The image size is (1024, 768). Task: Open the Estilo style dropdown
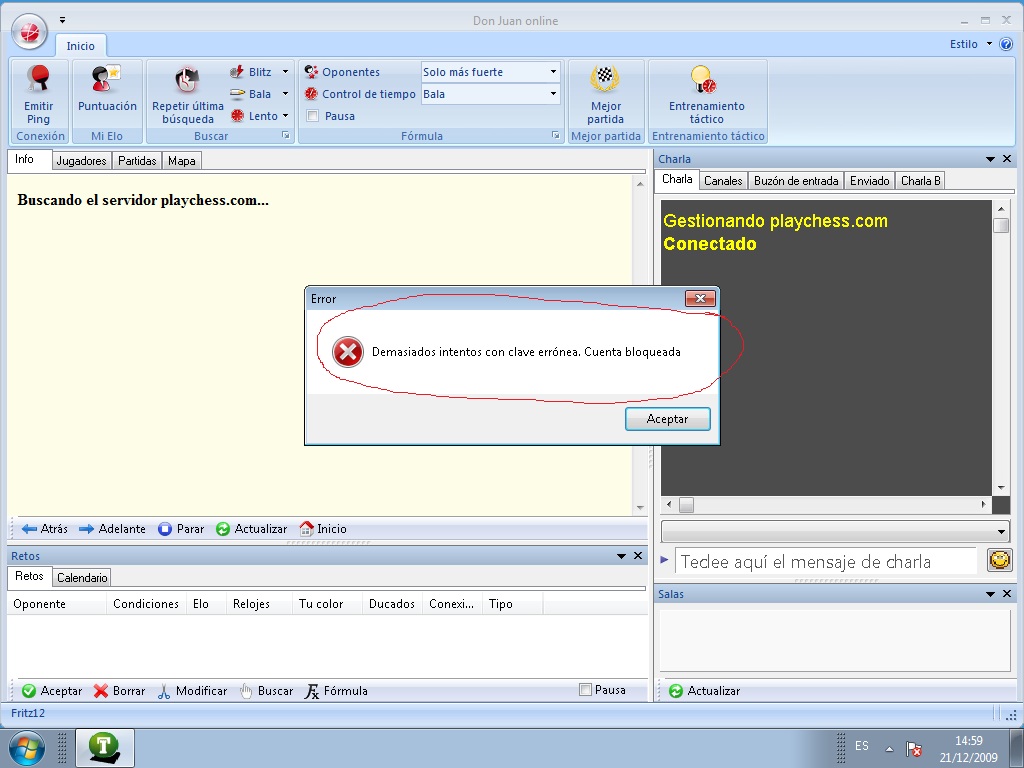[970, 44]
